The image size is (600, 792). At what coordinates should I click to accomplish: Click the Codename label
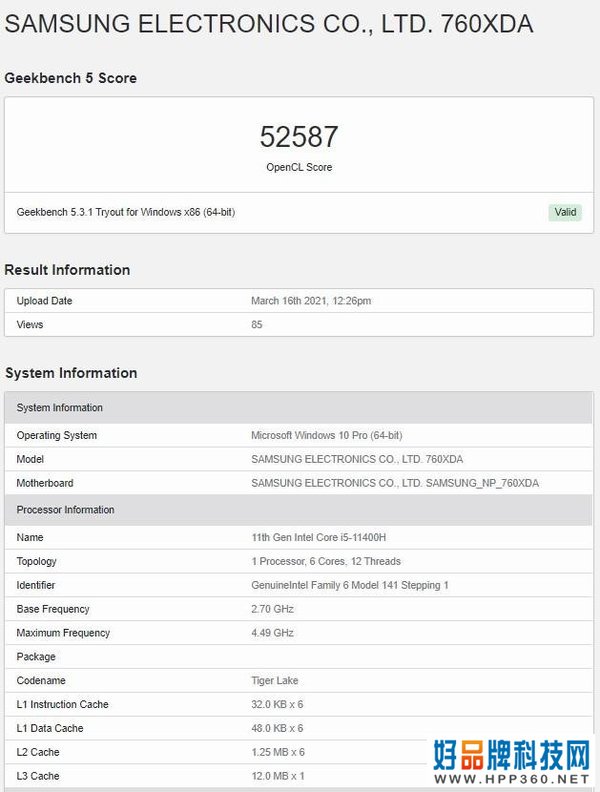(41, 680)
